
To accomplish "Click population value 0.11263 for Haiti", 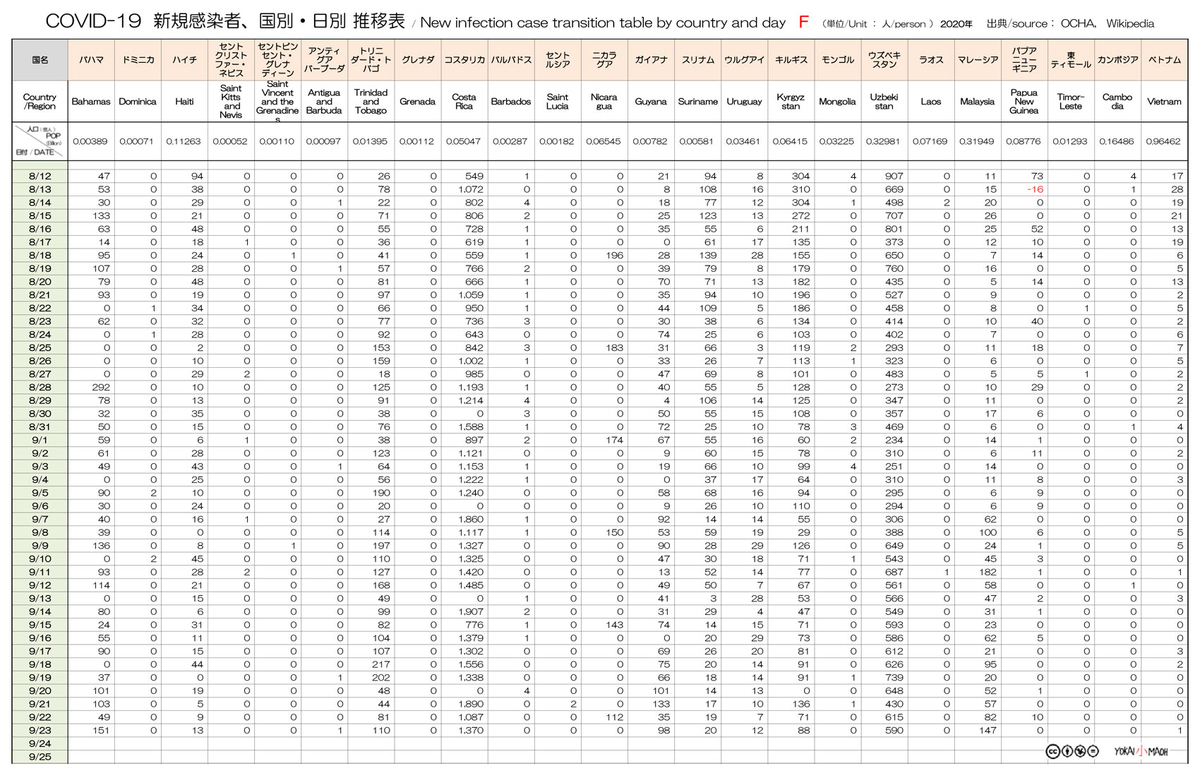I will tap(184, 142).
